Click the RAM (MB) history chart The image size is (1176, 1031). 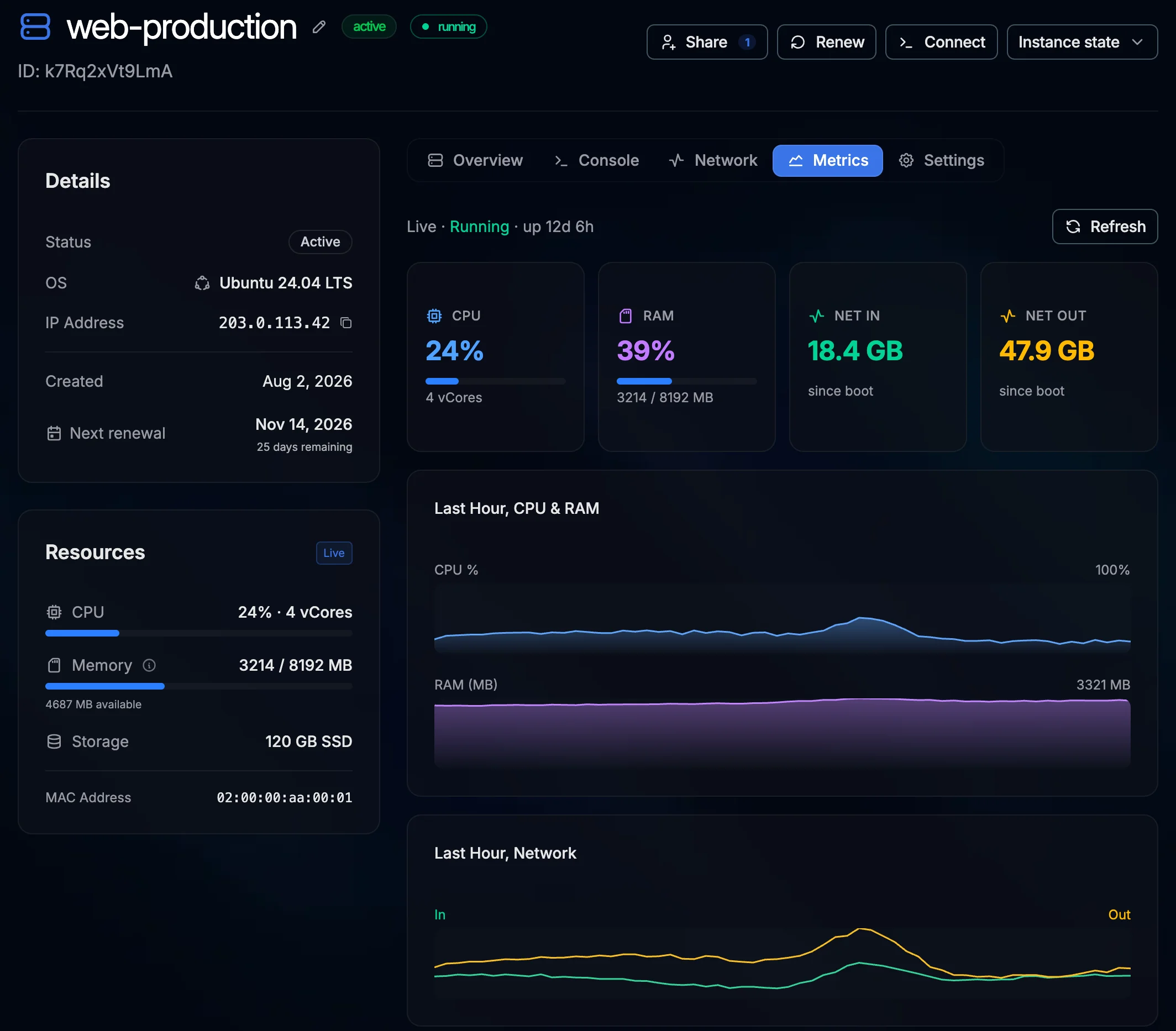[x=782, y=734]
